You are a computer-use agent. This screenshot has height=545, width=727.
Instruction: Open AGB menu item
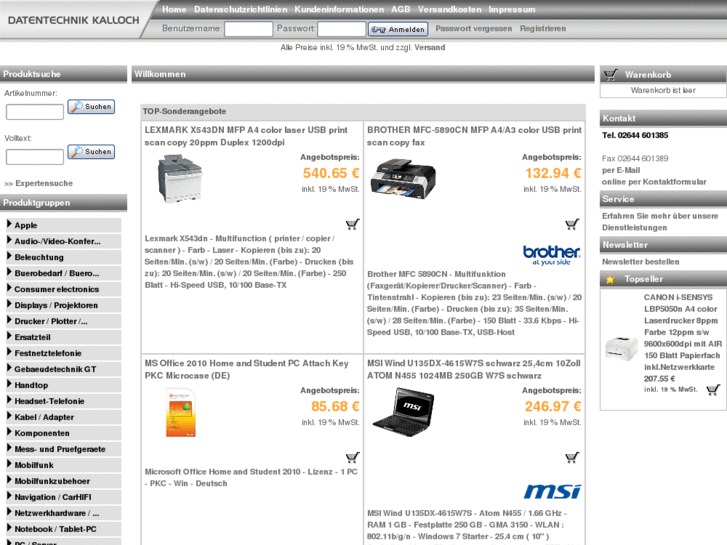[401, 9]
